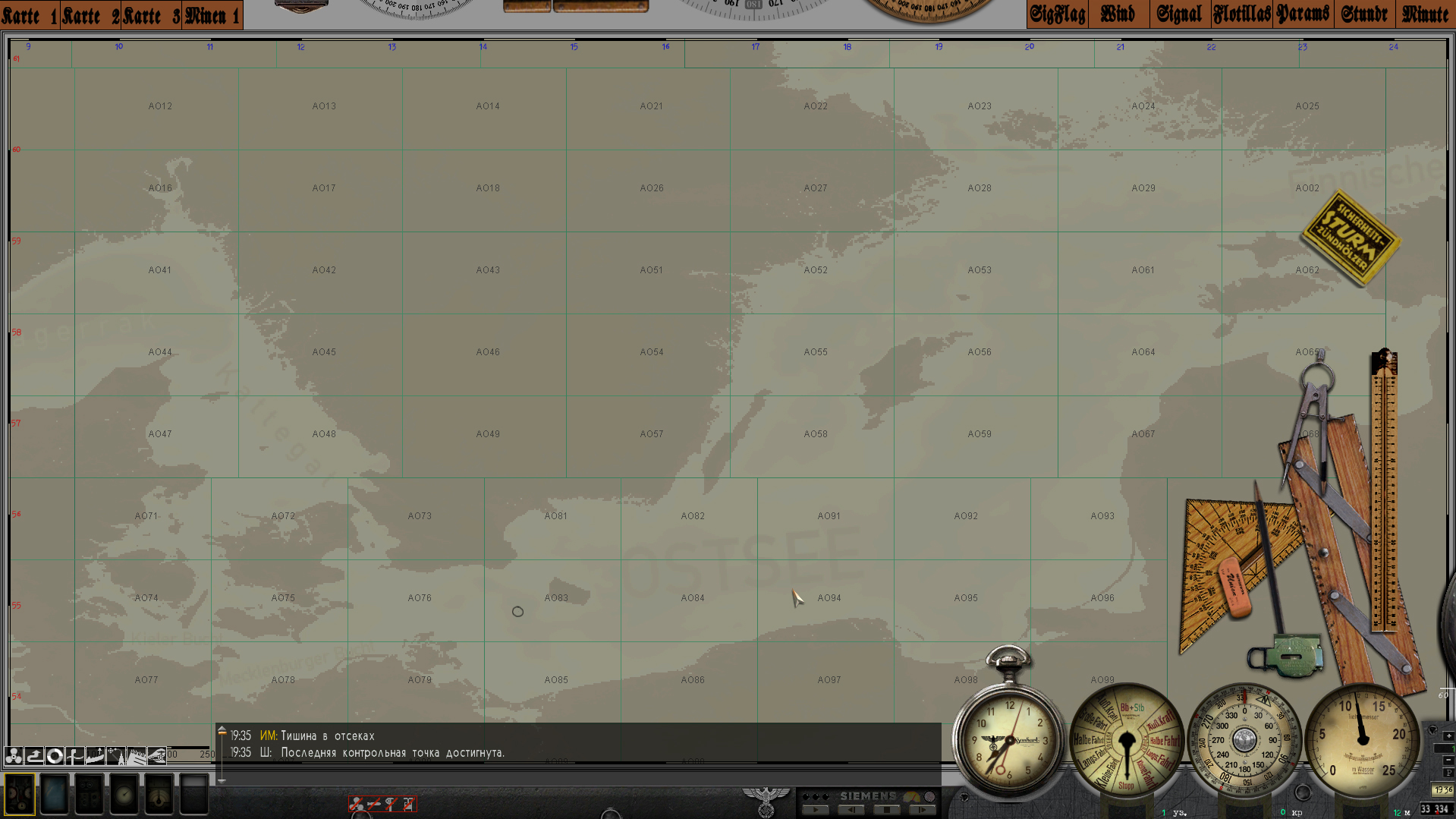Select the green tape measure tool
This screenshot has width=1456, height=819.
[1288, 655]
